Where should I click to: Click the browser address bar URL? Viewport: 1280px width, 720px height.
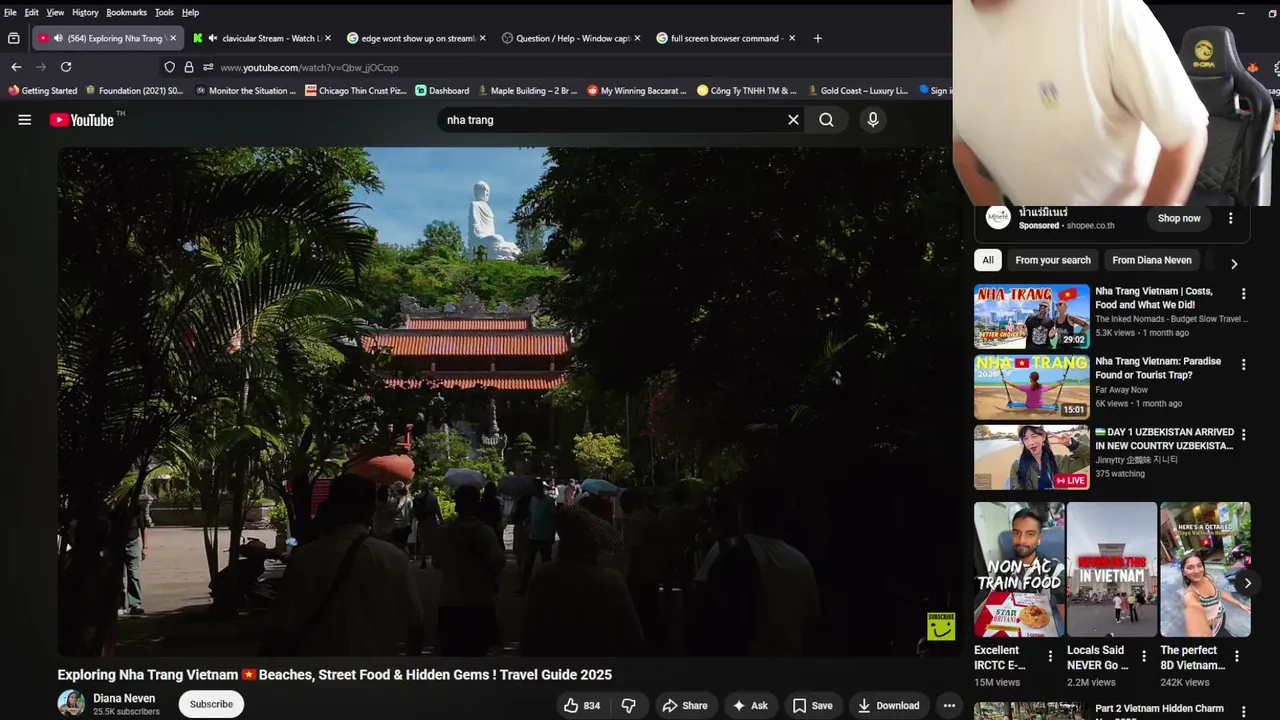click(x=309, y=67)
